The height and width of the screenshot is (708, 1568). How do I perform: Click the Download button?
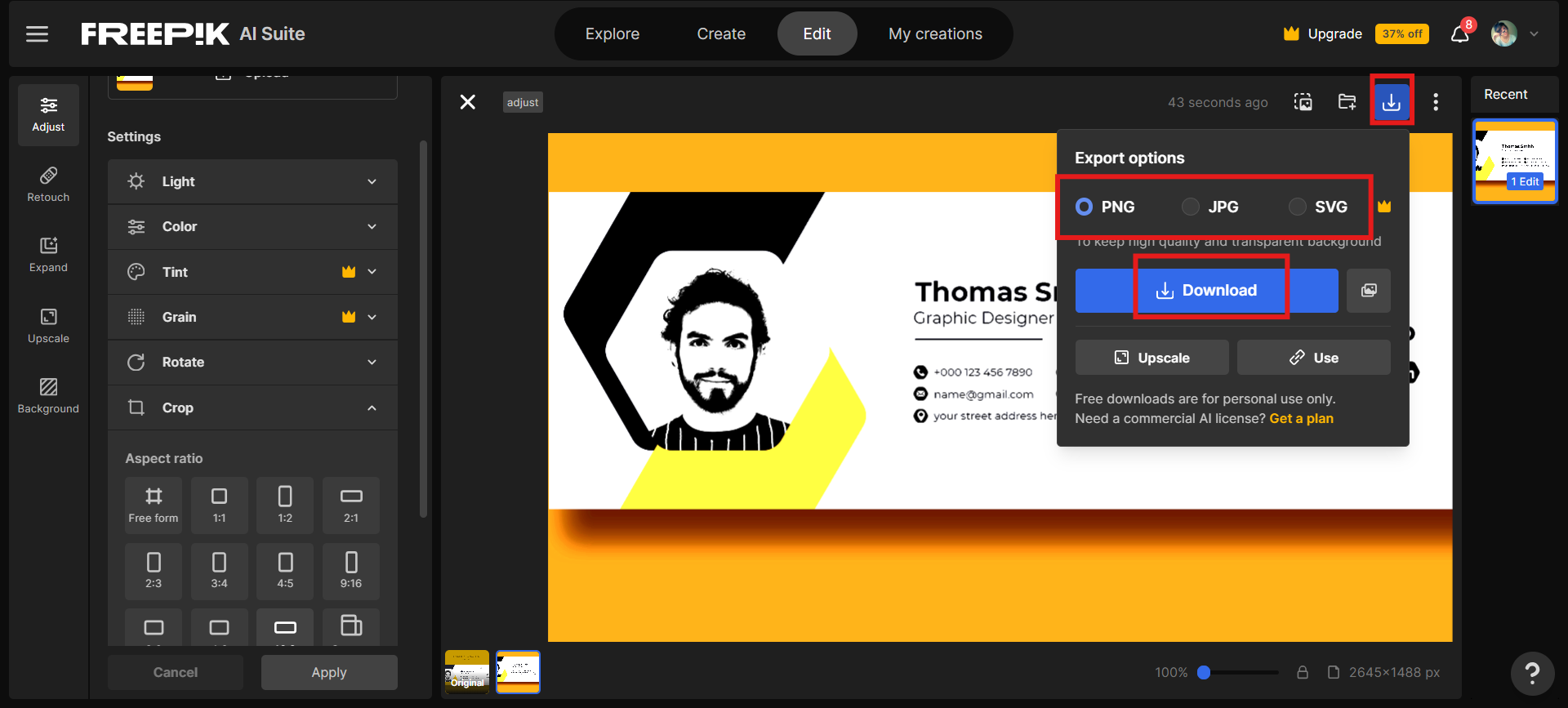pyautogui.click(x=1206, y=291)
